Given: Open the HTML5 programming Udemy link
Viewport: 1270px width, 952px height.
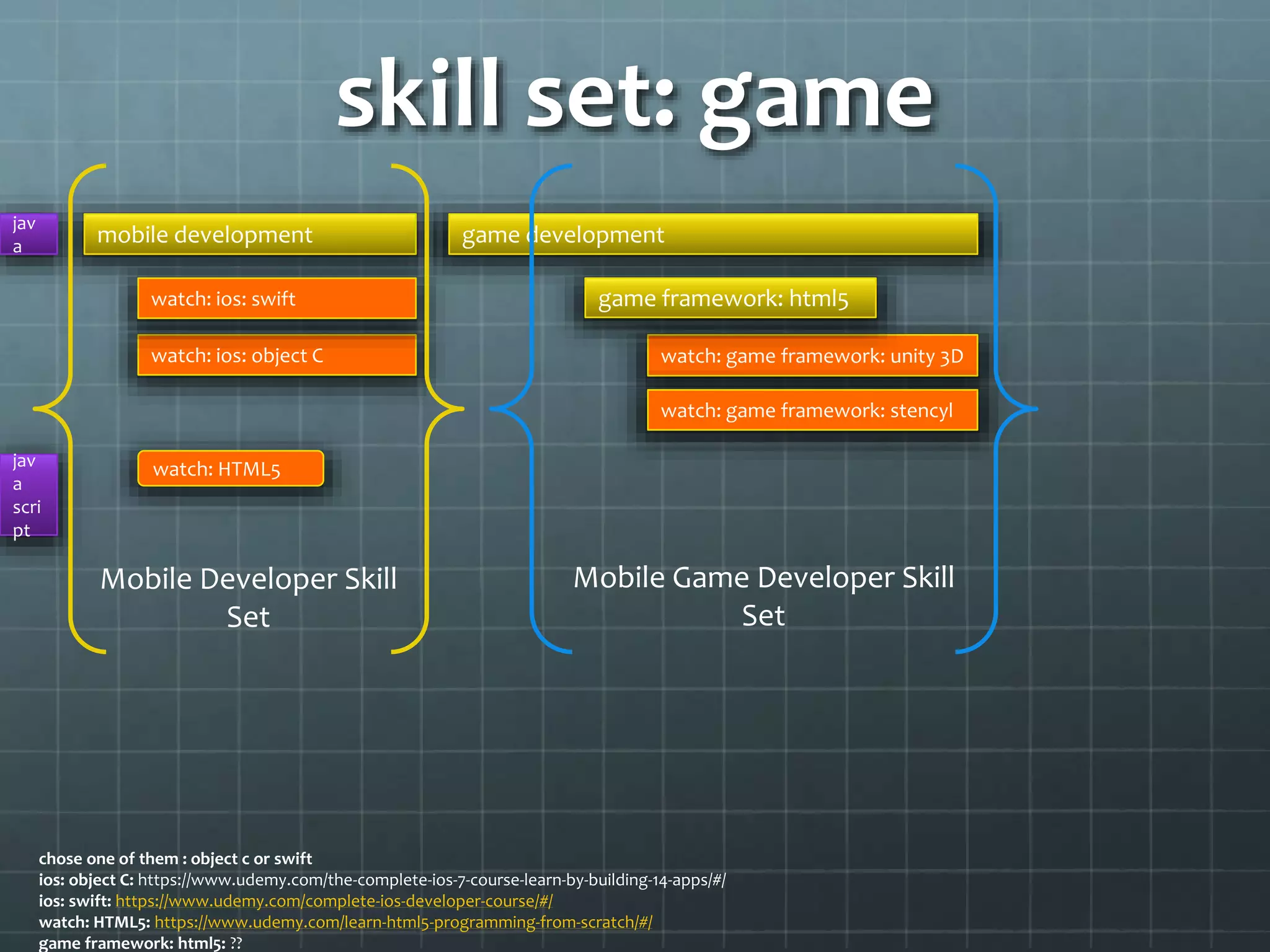Looking at the screenshot, I should [403, 922].
